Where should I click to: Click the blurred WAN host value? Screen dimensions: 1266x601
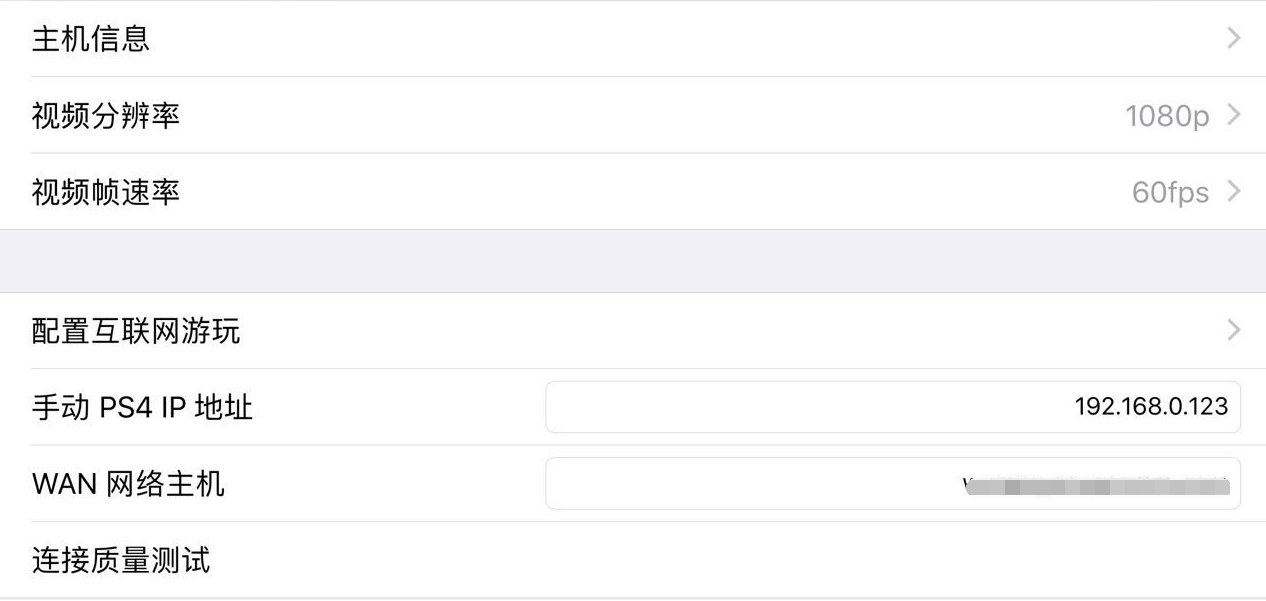tap(1096, 487)
